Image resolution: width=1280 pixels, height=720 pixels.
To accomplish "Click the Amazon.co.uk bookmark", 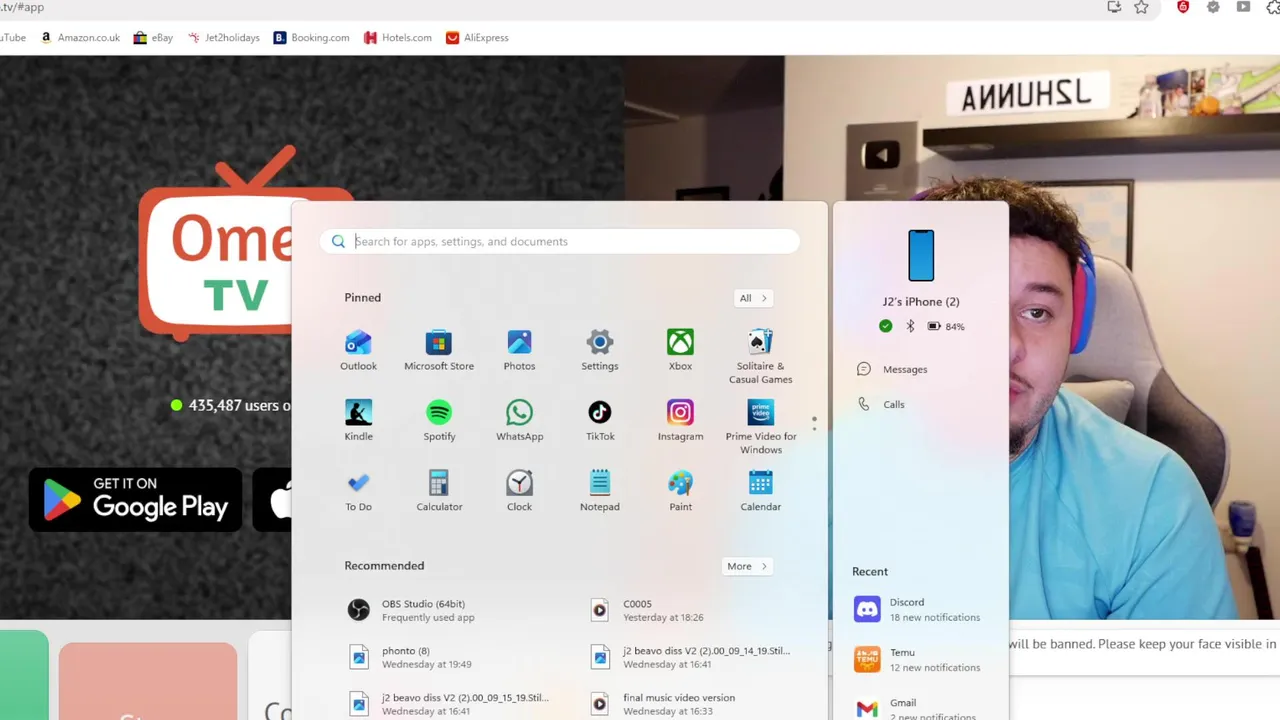I will (80, 37).
